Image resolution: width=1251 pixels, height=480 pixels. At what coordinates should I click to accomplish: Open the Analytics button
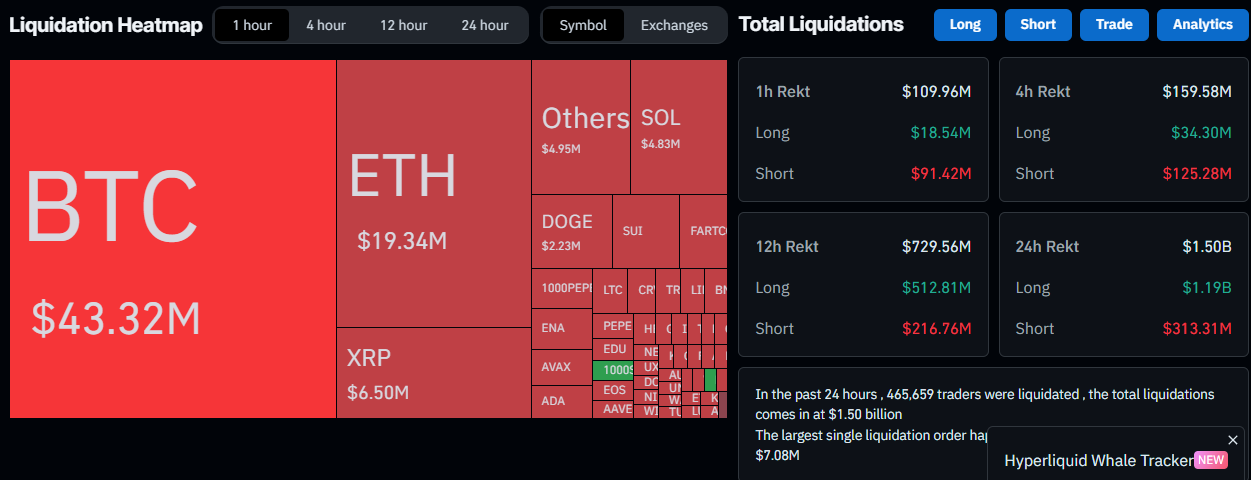click(x=1202, y=25)
